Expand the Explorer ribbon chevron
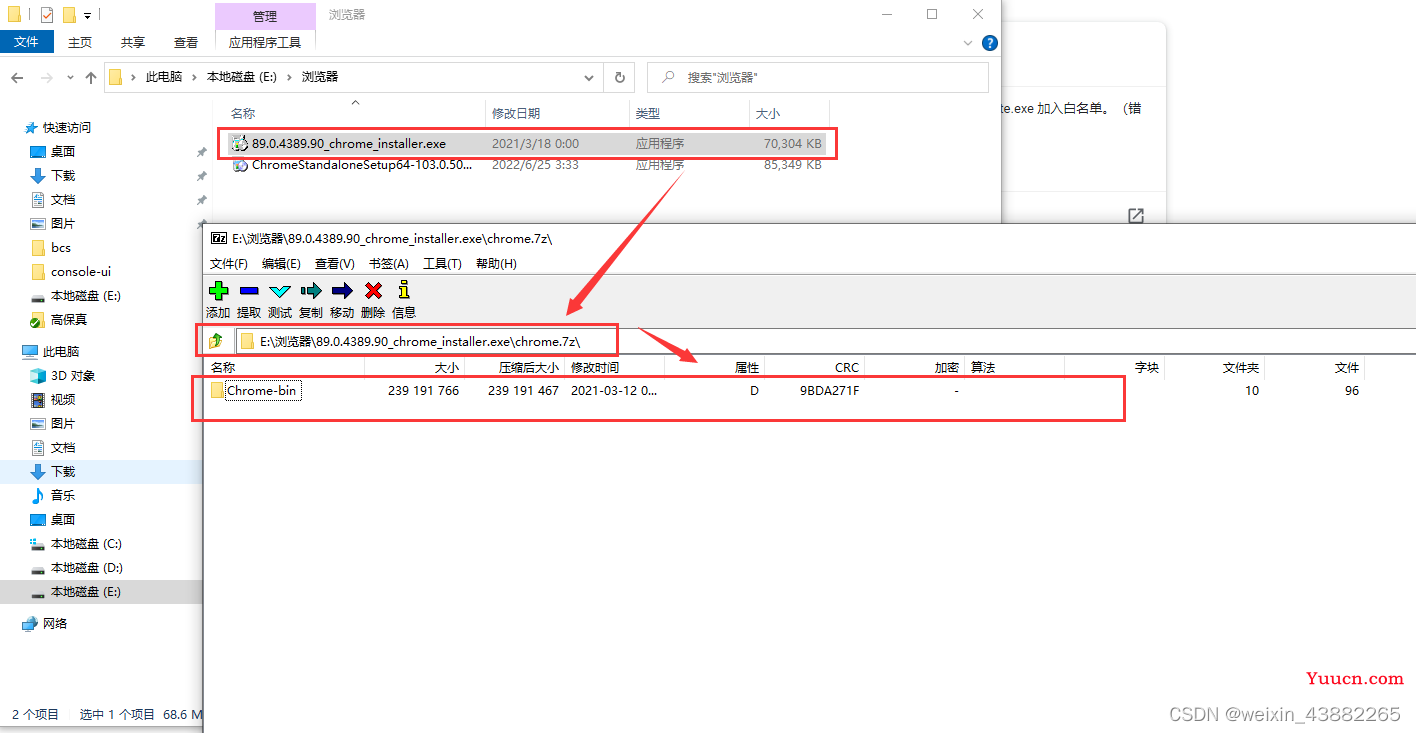 coord(968,43)
